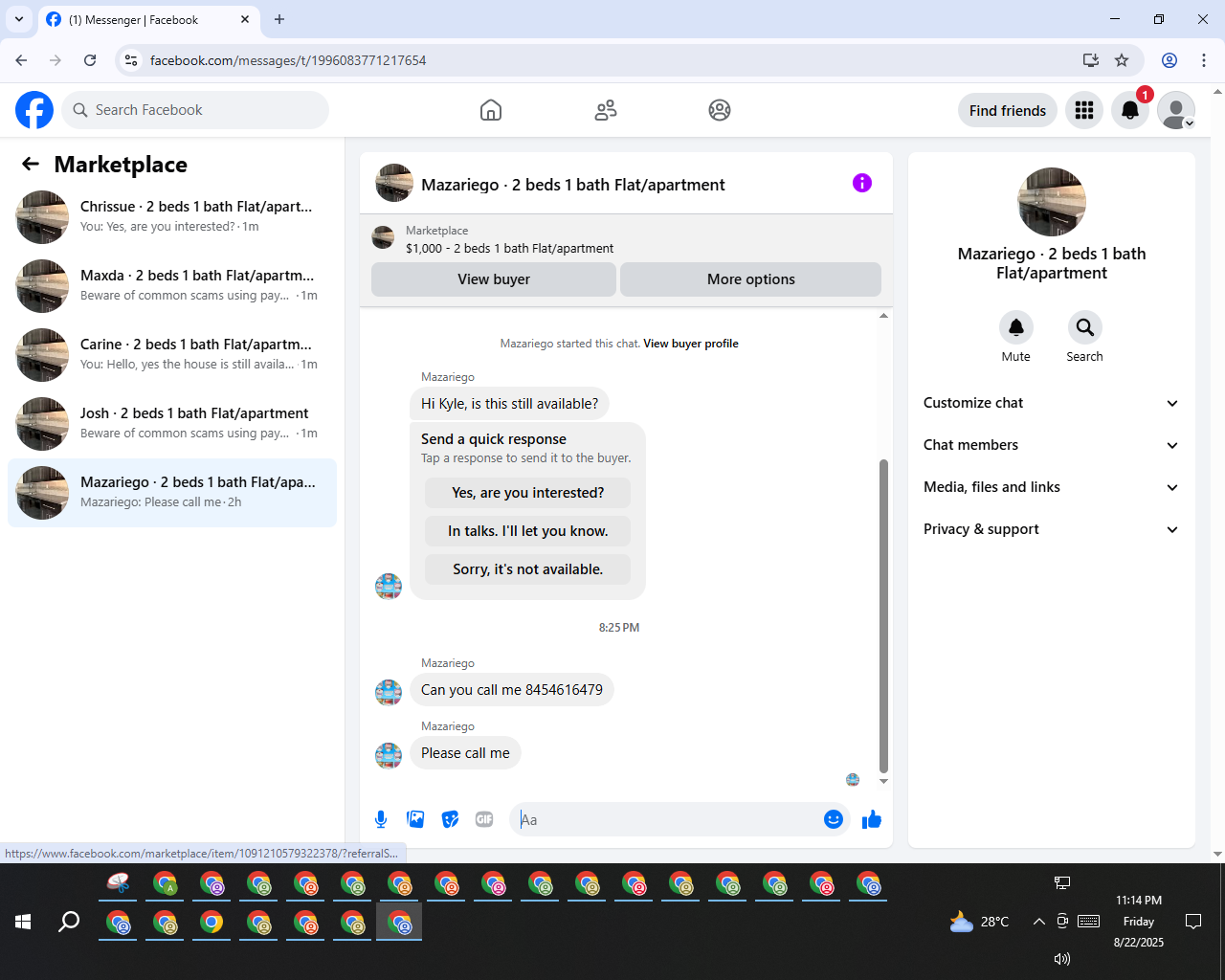Open the purple conversation information icon
1225x980 pixels.
[862, 183]
